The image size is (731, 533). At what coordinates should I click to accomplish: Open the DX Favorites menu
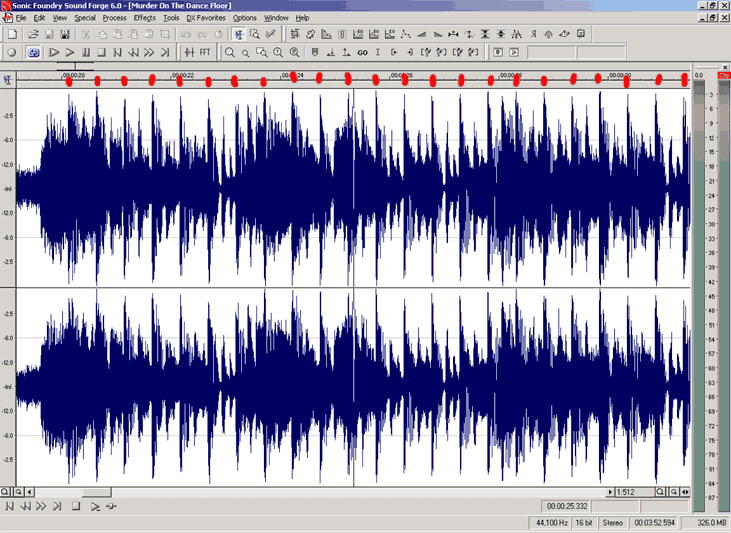point(206,18)
